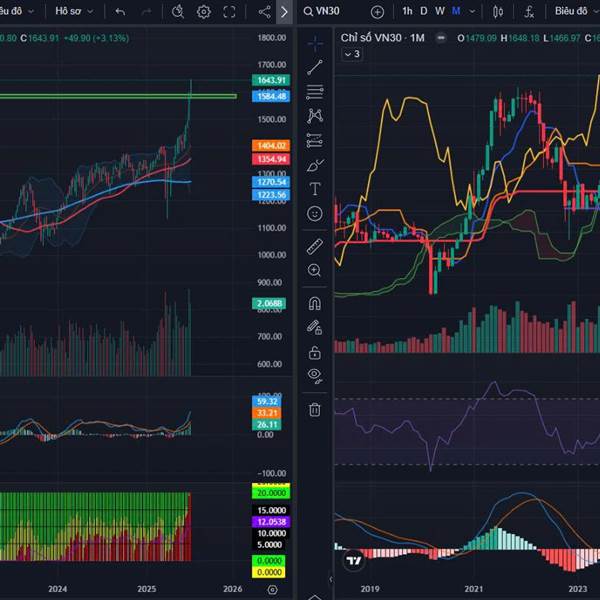Select the crosshair cursor tool
Viewport: 600px width, 600px height.
(315, 44)
